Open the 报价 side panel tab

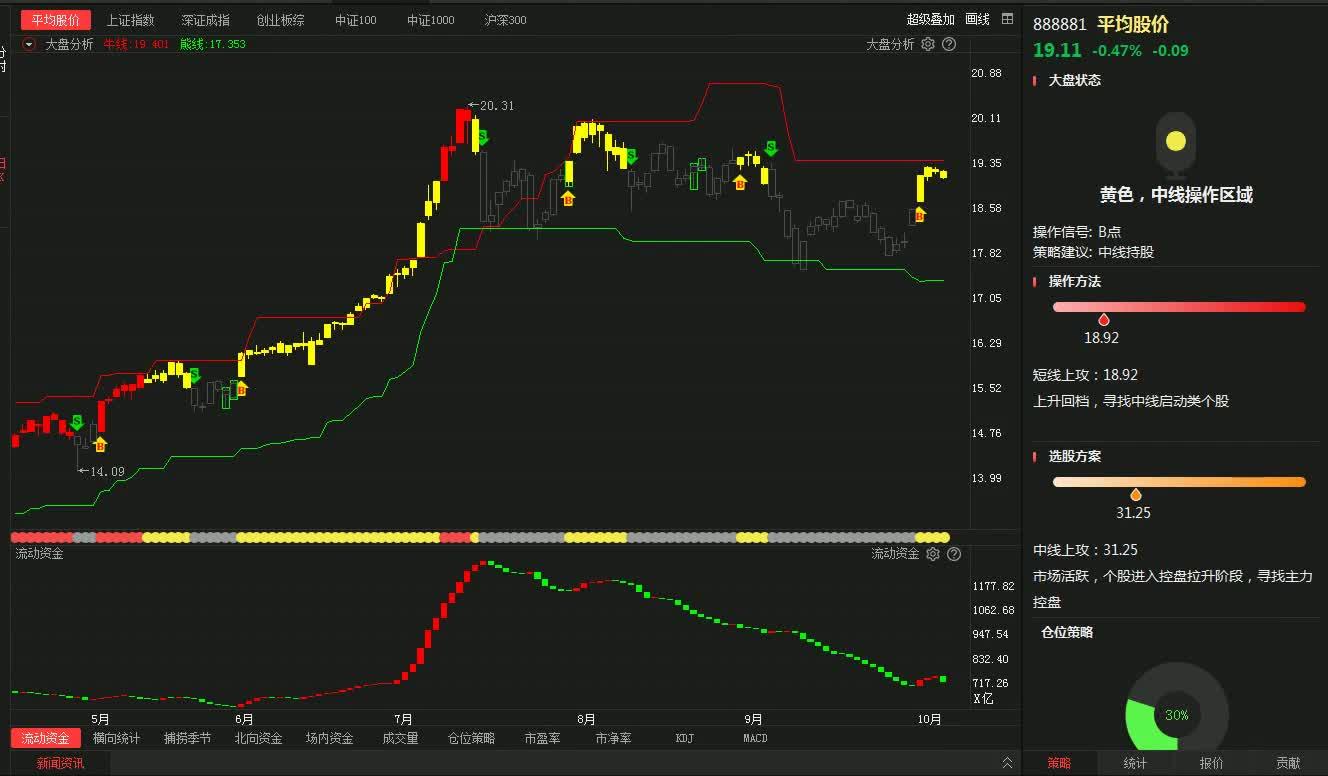pyautogui.click(x=1211, y=763)
